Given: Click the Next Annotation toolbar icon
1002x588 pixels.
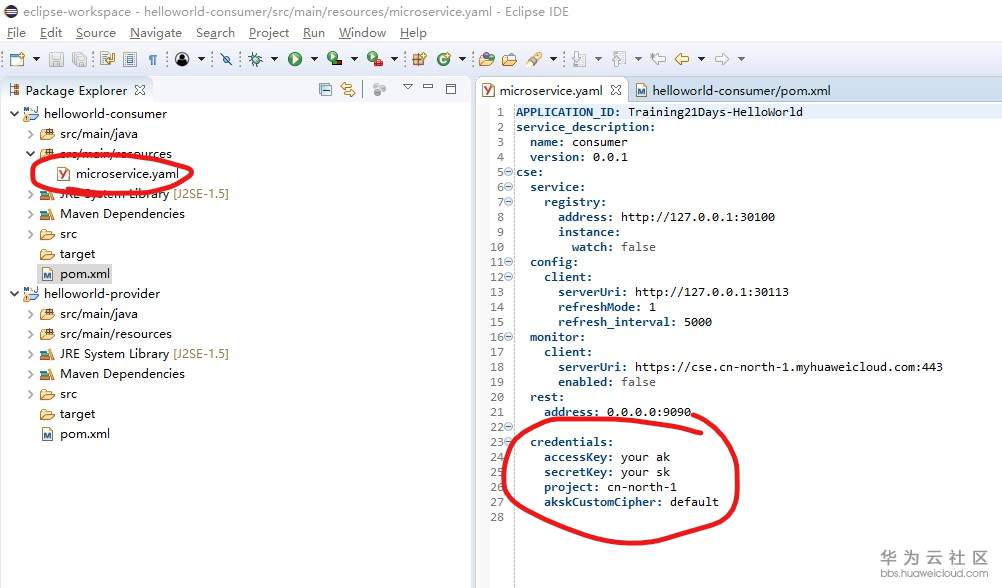Looking at the screenshot, I should pos(579,59).
